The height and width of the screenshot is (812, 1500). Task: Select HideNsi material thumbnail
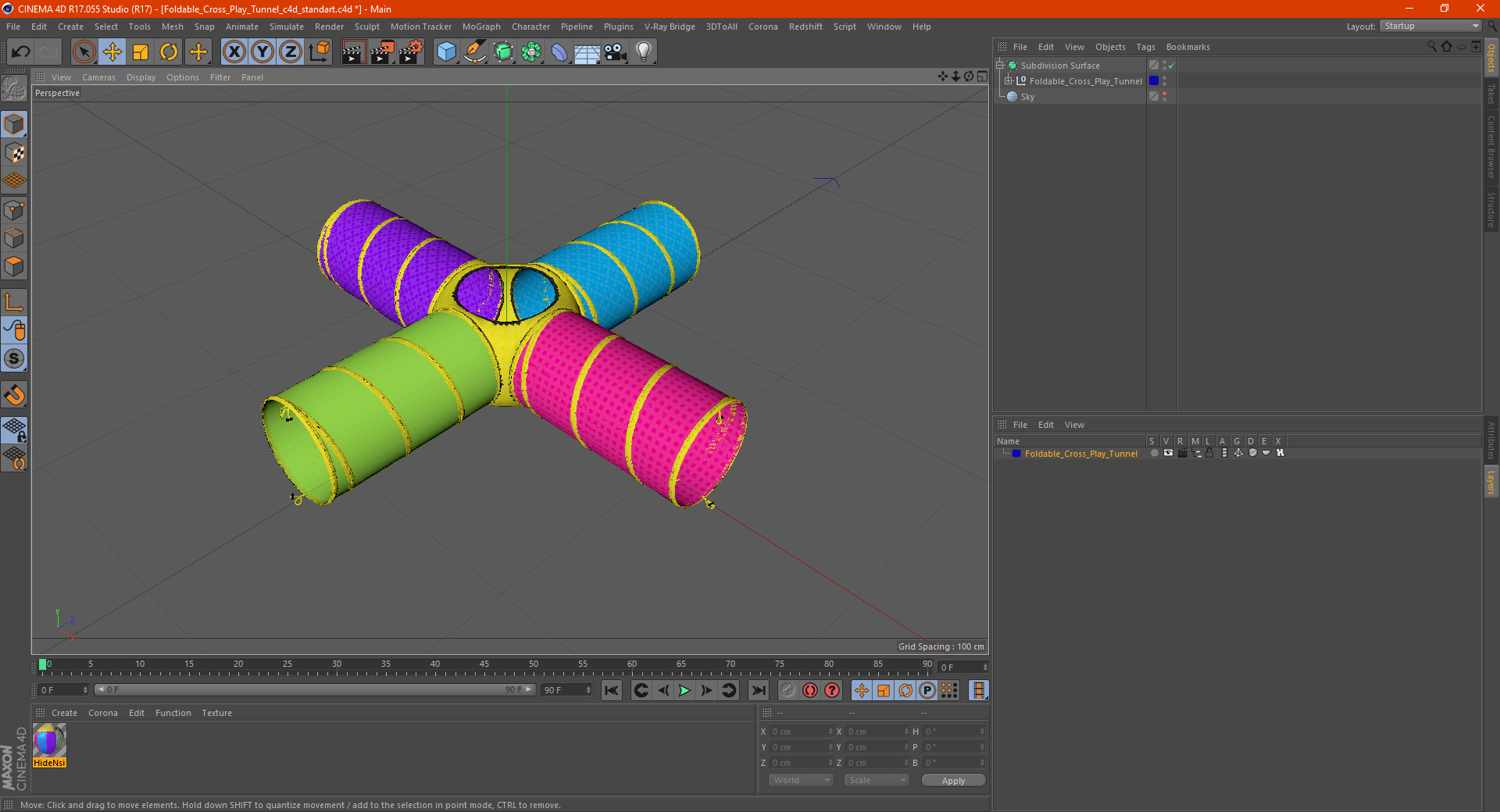(49, 740)
